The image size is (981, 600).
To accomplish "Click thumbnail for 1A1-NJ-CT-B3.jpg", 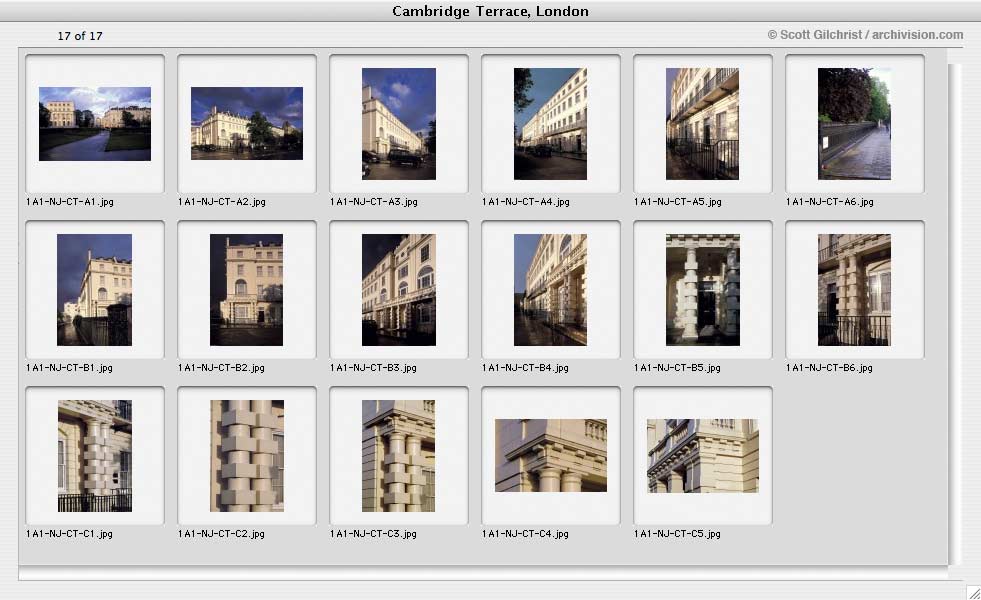I will coord(399,290).
